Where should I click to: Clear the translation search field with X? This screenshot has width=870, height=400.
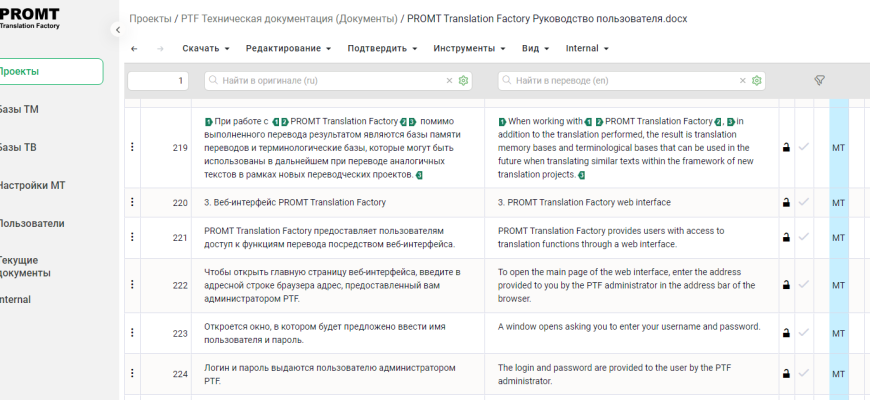[742, 80]
